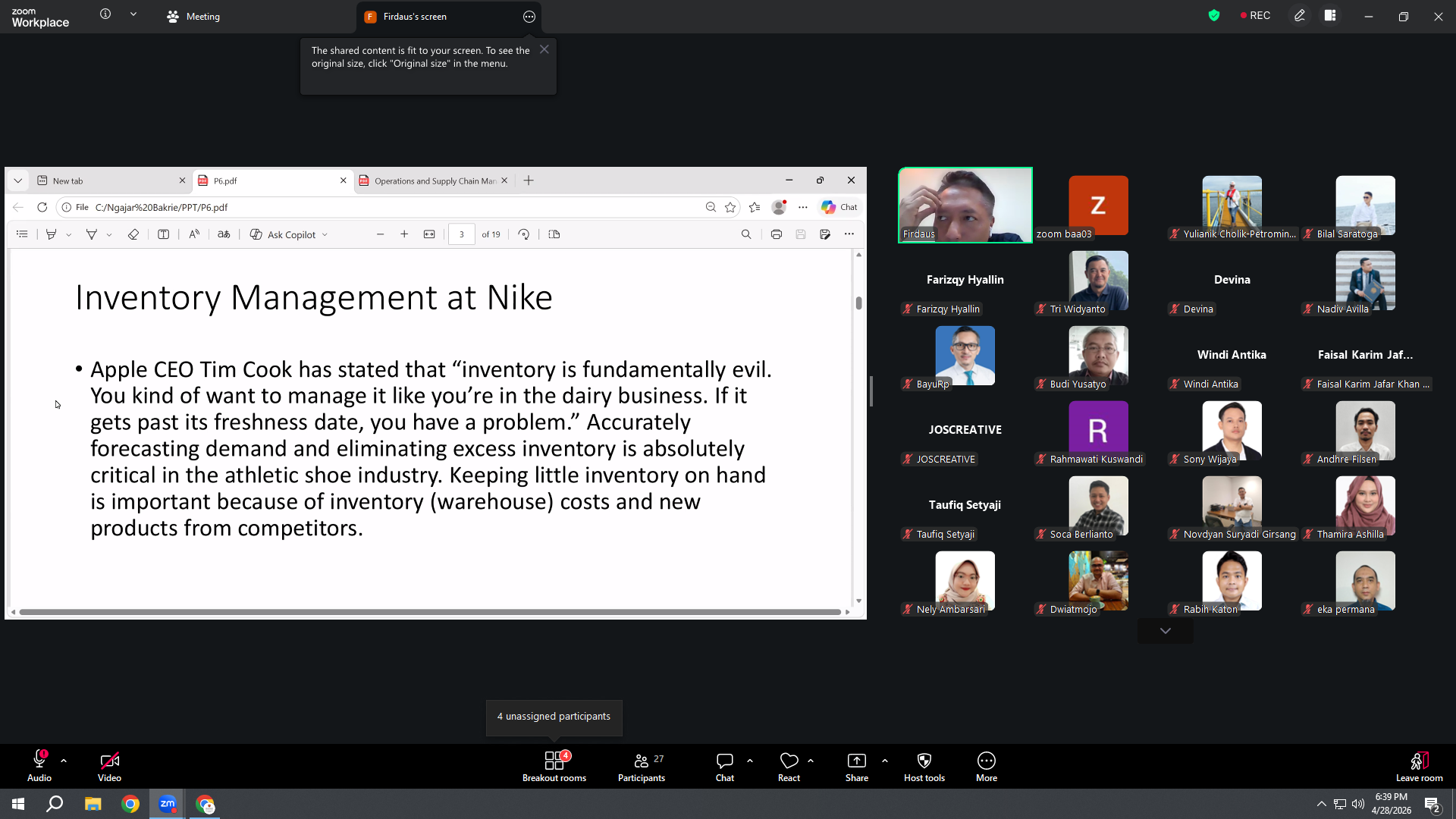Open the meeting information icon
Viewport: 1456px width, 819px height.
[105, 14]
